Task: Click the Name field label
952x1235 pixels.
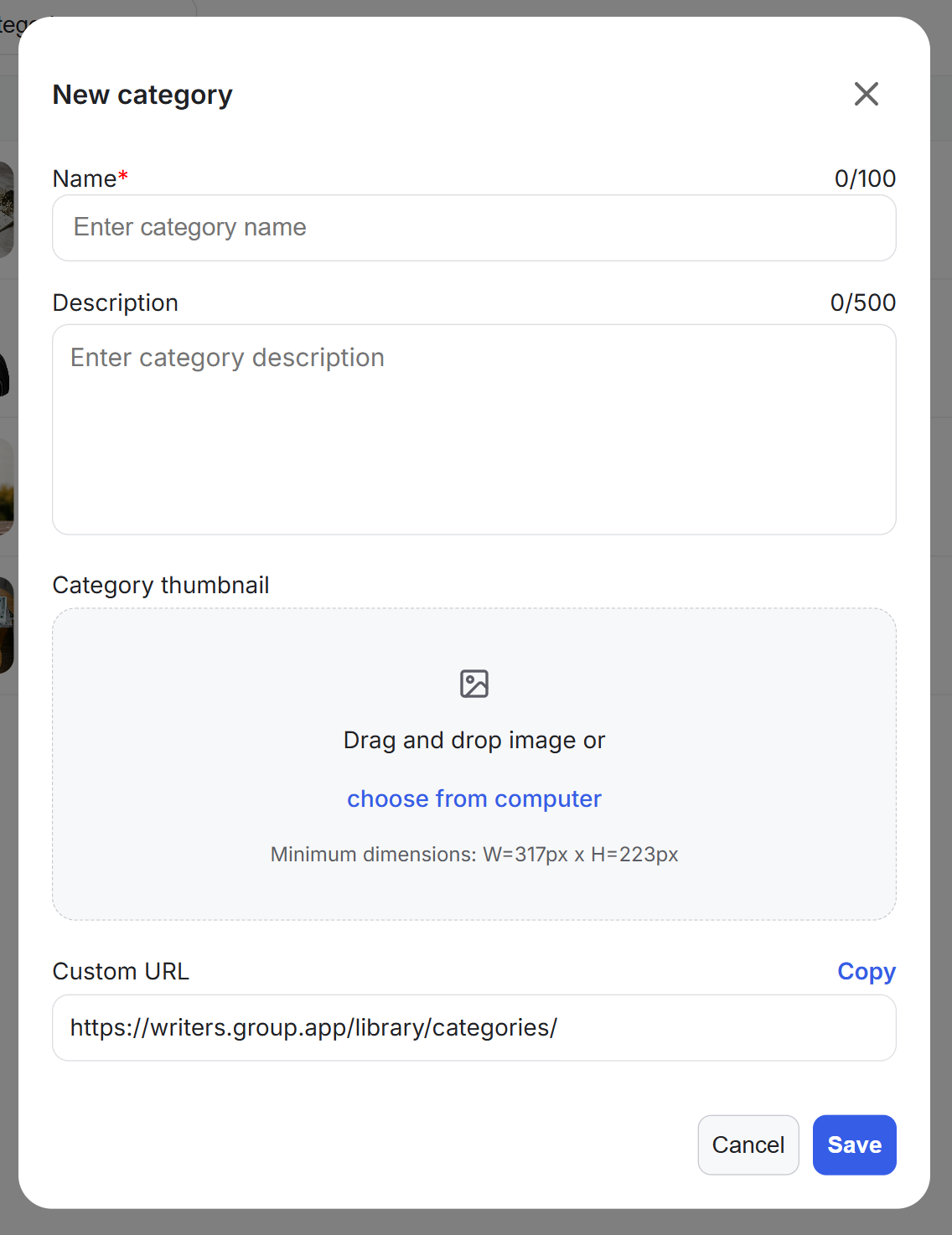Action: [x=85, y=178]
